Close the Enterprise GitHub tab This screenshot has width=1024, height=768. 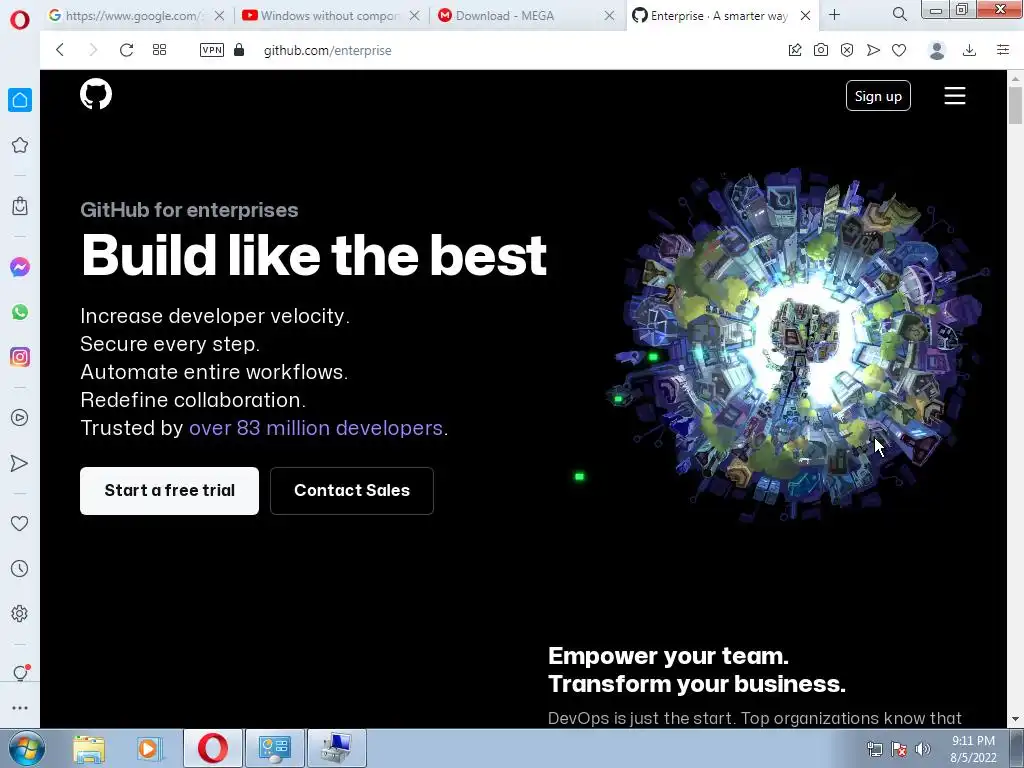[x=805, y=16]
